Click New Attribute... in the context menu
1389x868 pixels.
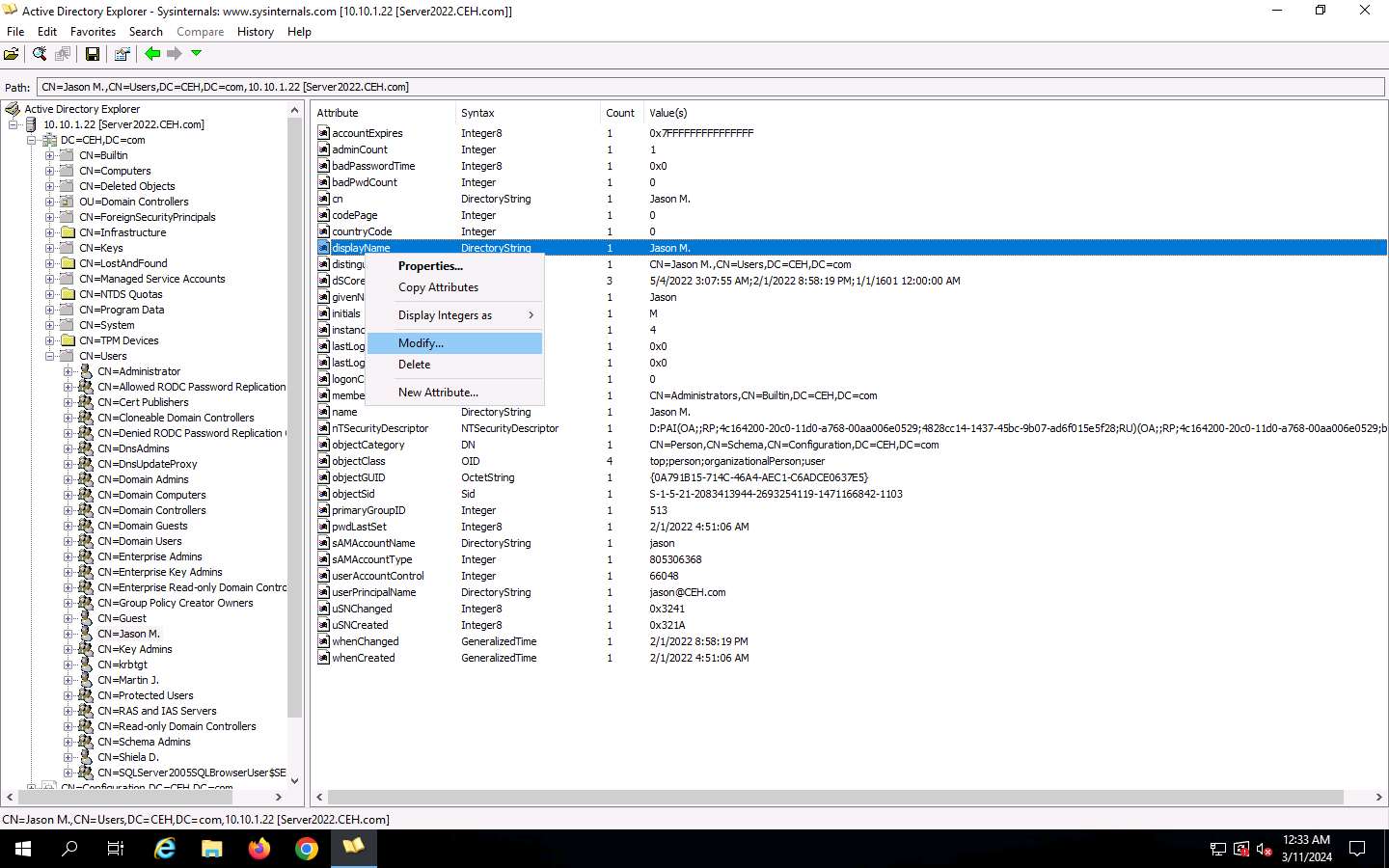coord(438,393)
